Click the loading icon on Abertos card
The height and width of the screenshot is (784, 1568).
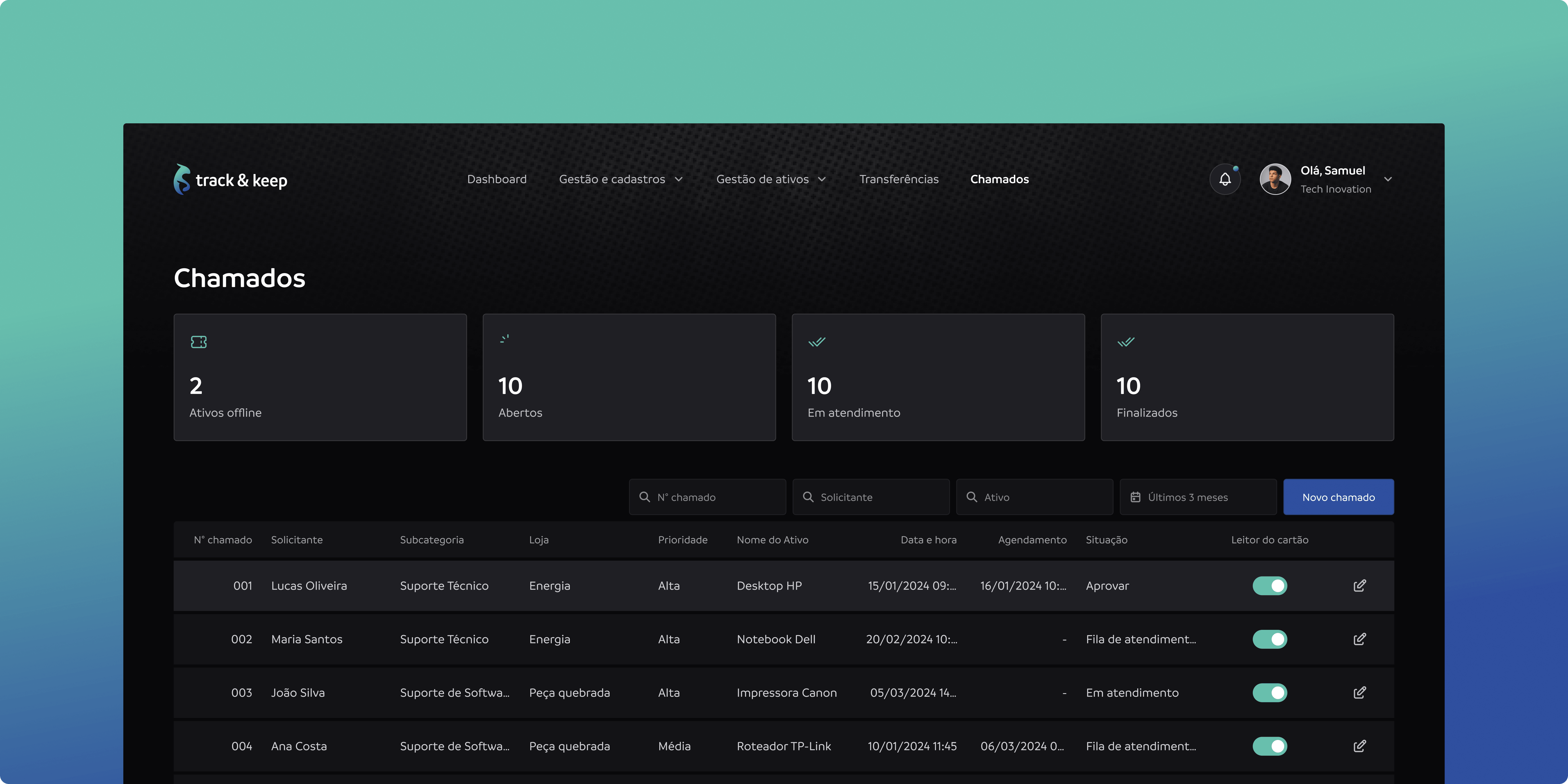(x=505, y=339)
